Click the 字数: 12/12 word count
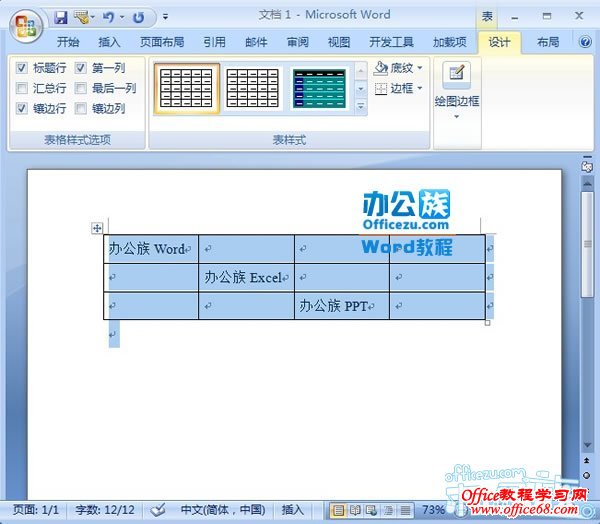 point(105,510)
